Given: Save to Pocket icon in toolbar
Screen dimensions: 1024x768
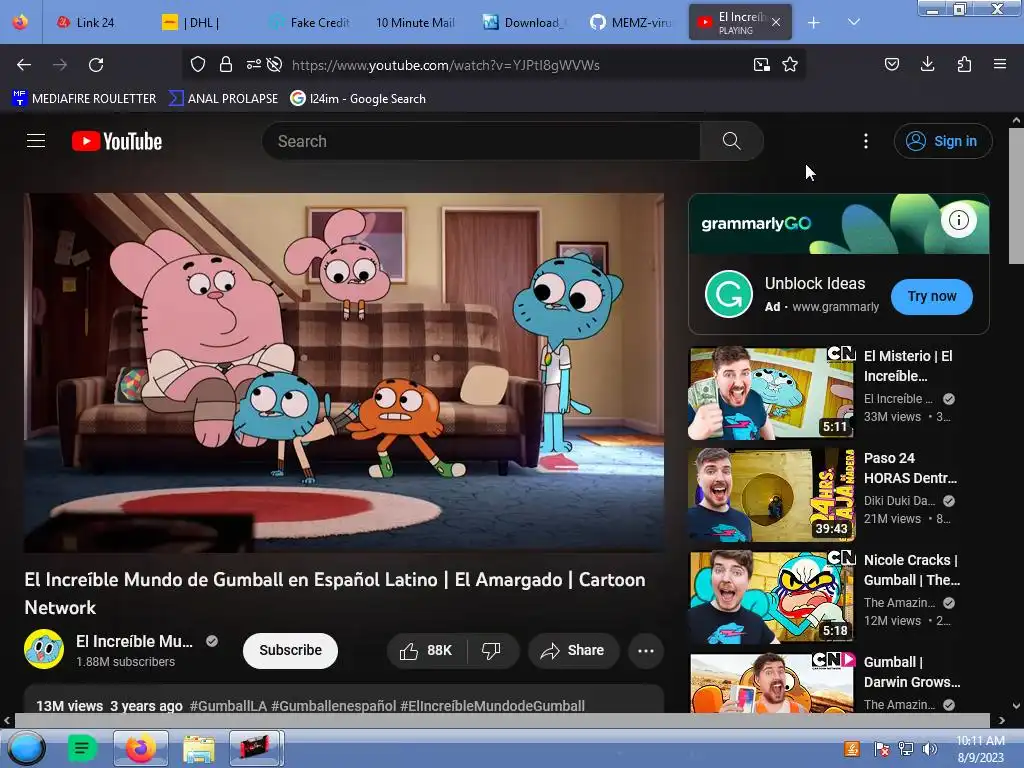Looking at the screenshot, I should click(891, 64).
